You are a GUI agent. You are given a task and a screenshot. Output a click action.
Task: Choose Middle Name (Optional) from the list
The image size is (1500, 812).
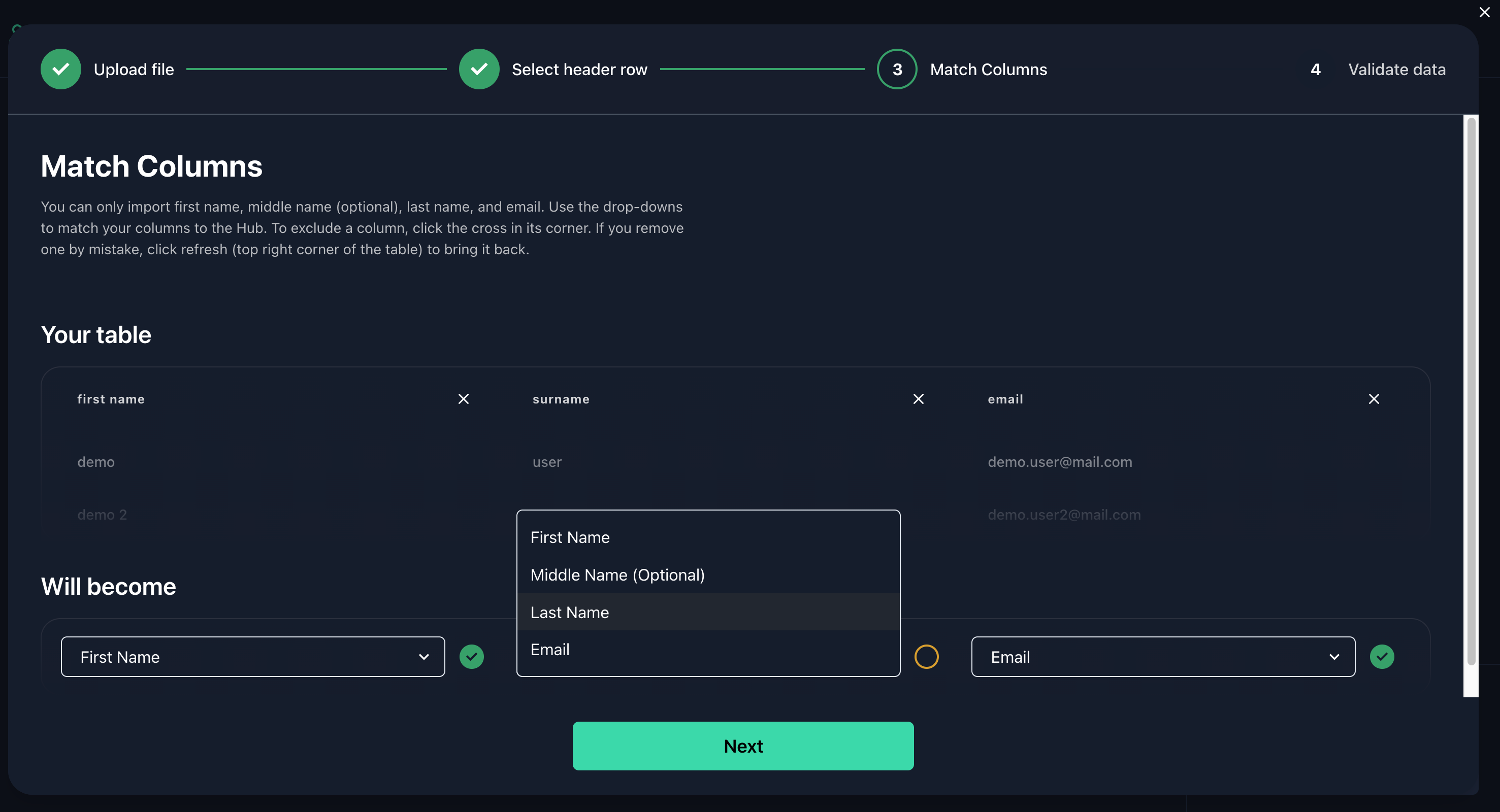(617, 575)
